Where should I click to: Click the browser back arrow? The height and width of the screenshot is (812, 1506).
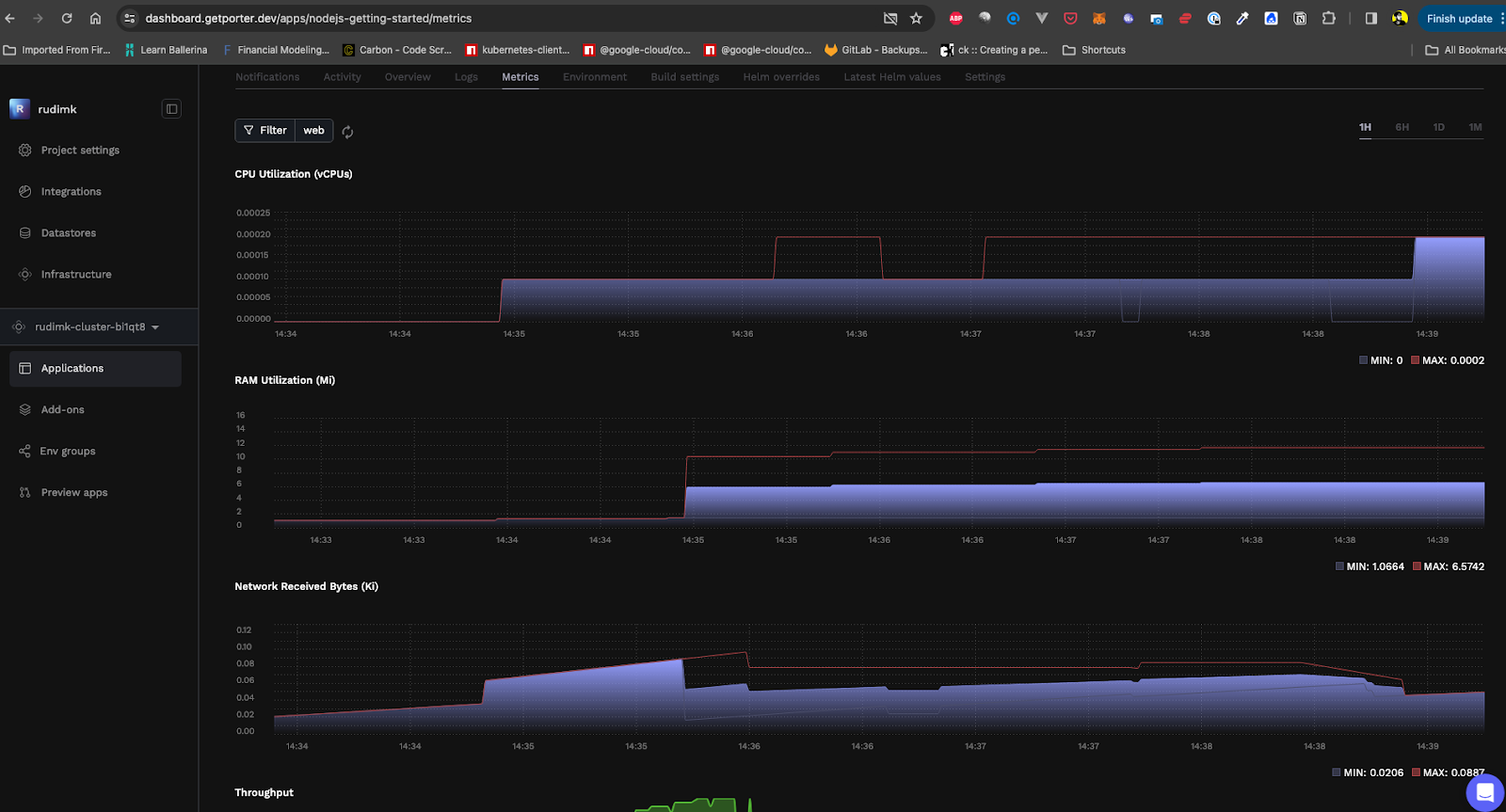10,18
